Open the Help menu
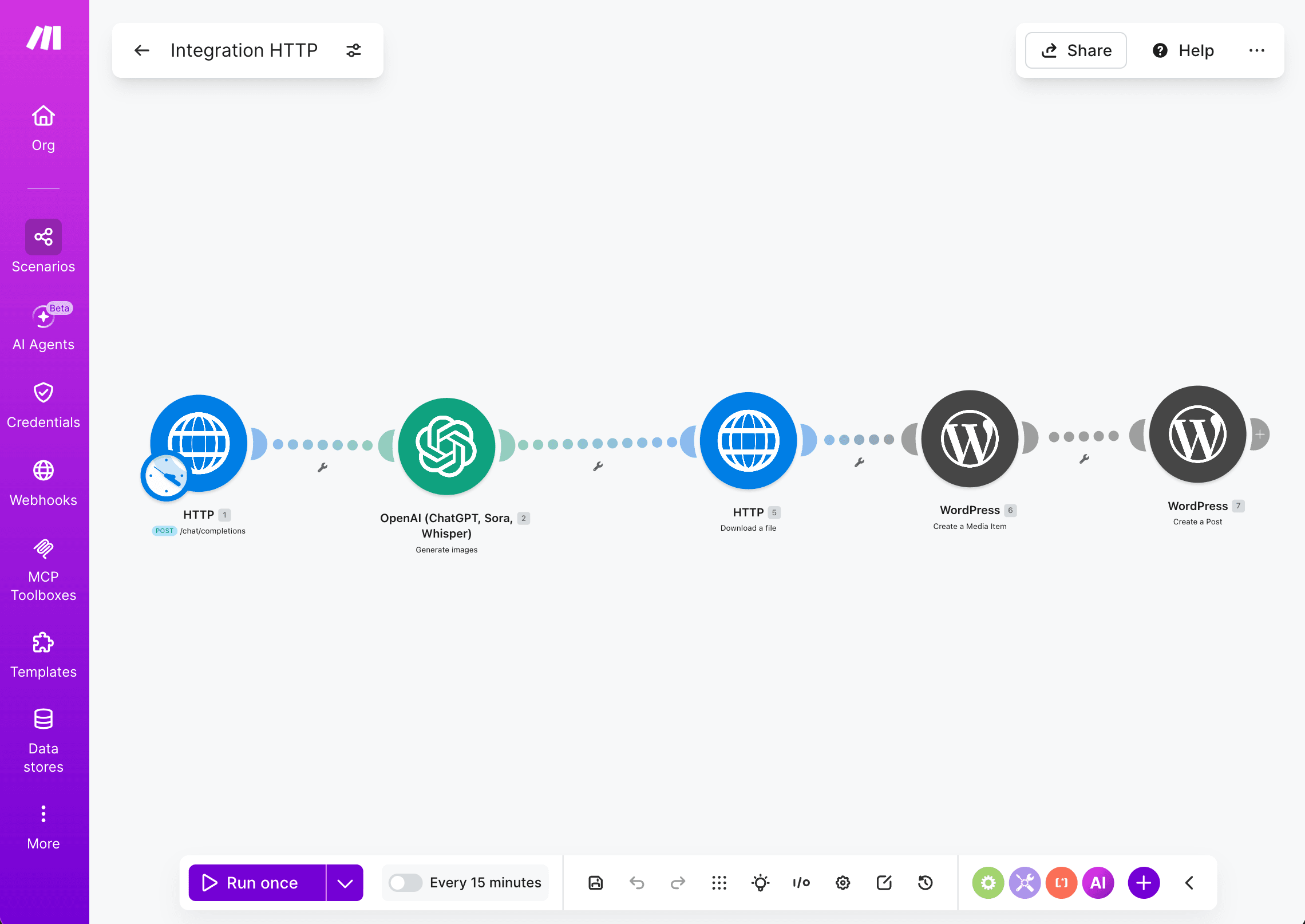 [1183, 50]
